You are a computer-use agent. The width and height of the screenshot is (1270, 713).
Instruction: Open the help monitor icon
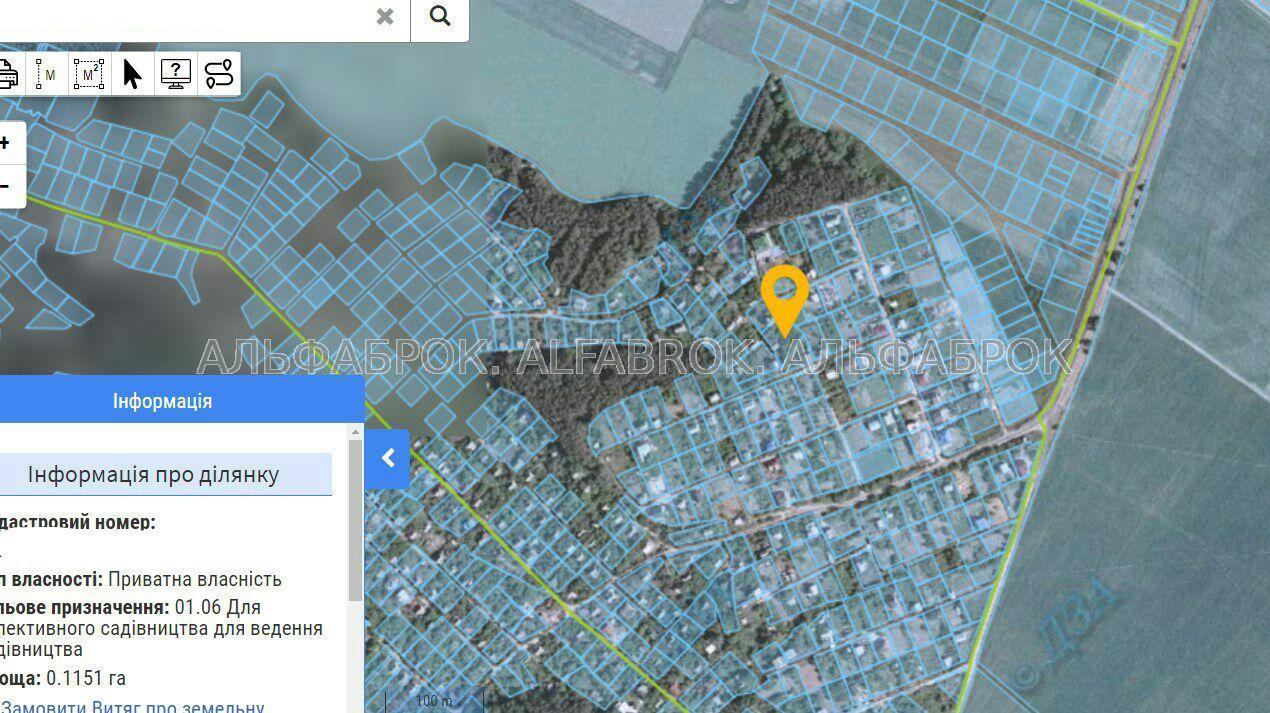176,74
